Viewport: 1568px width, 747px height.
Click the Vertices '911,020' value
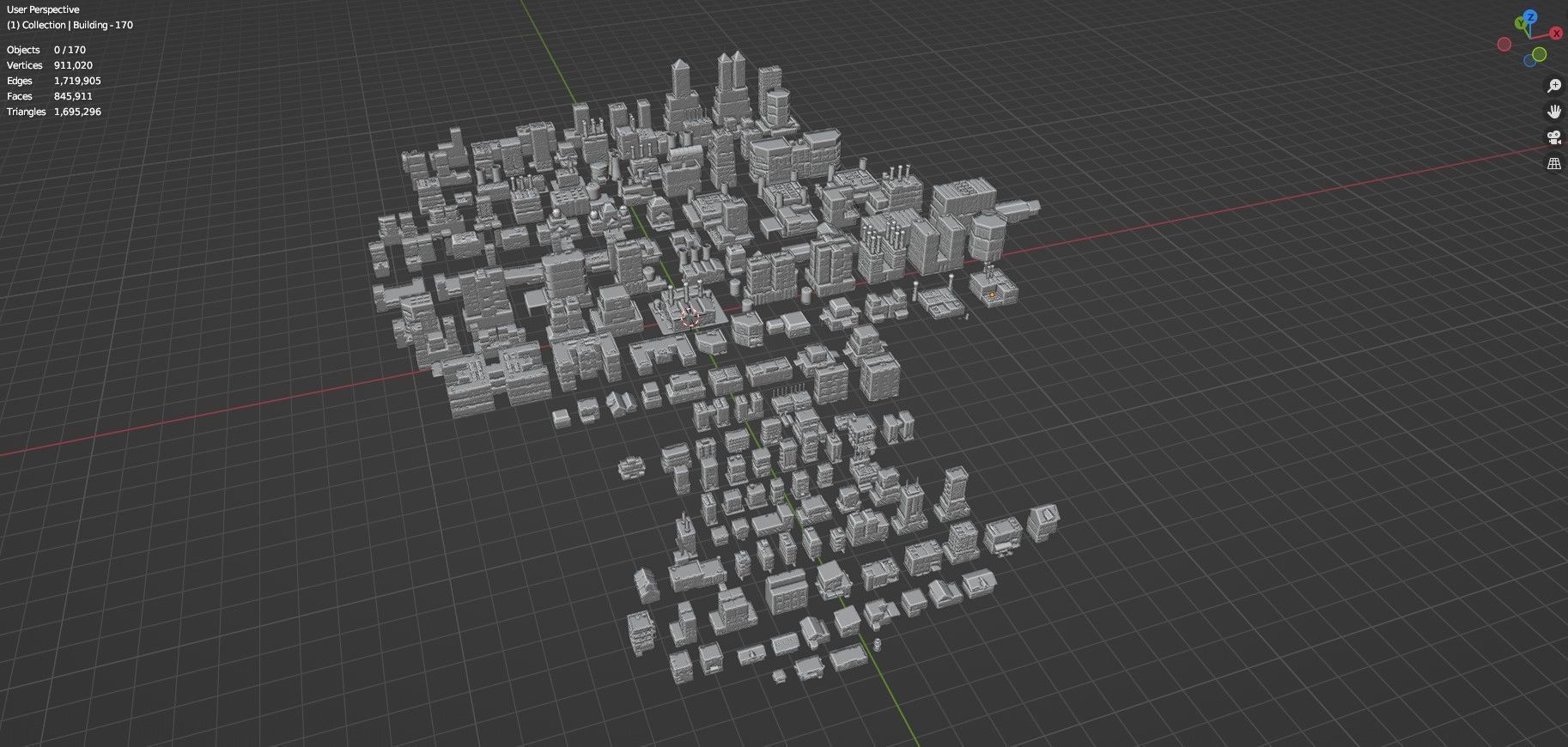(x=73, y=65)
